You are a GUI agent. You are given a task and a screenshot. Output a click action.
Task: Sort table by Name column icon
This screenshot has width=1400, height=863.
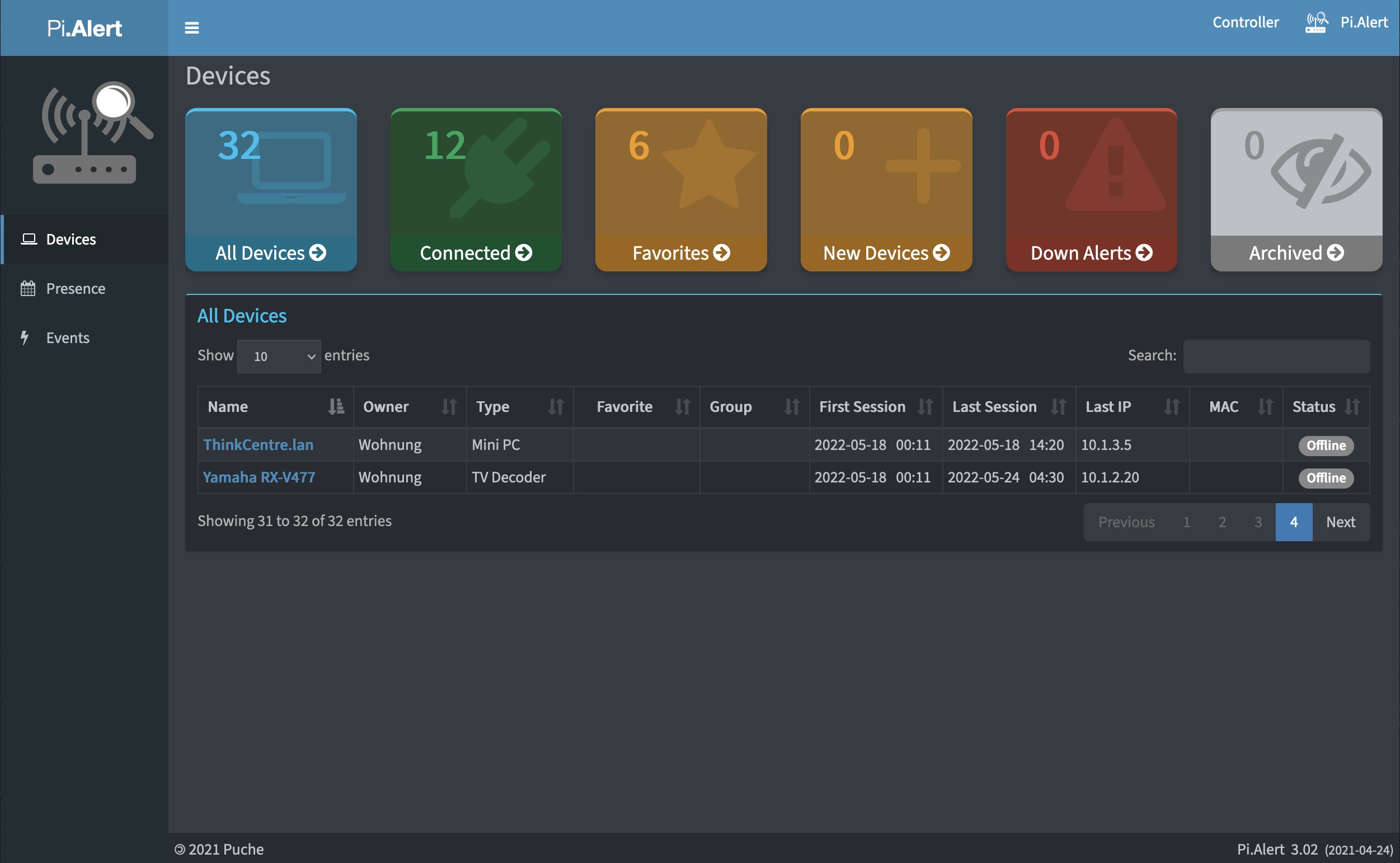[336, 406]
